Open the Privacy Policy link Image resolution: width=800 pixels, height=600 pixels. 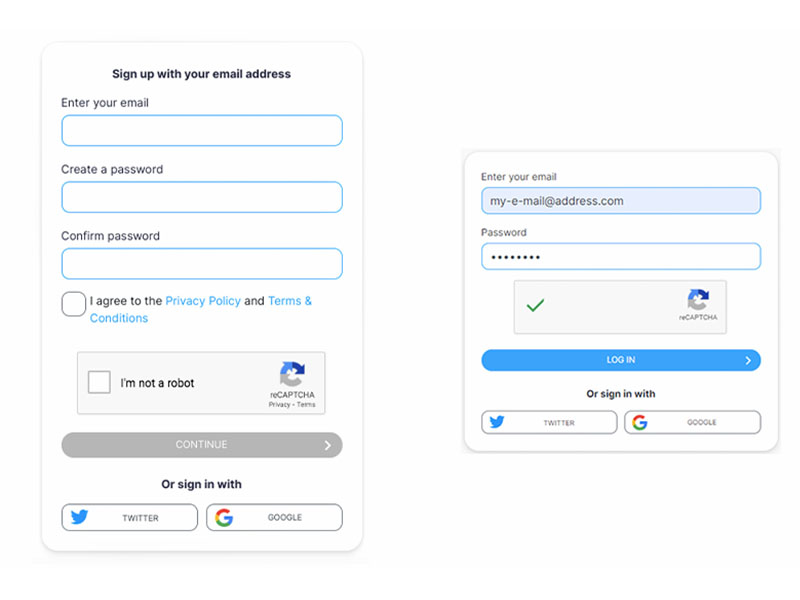coord(203,301)
